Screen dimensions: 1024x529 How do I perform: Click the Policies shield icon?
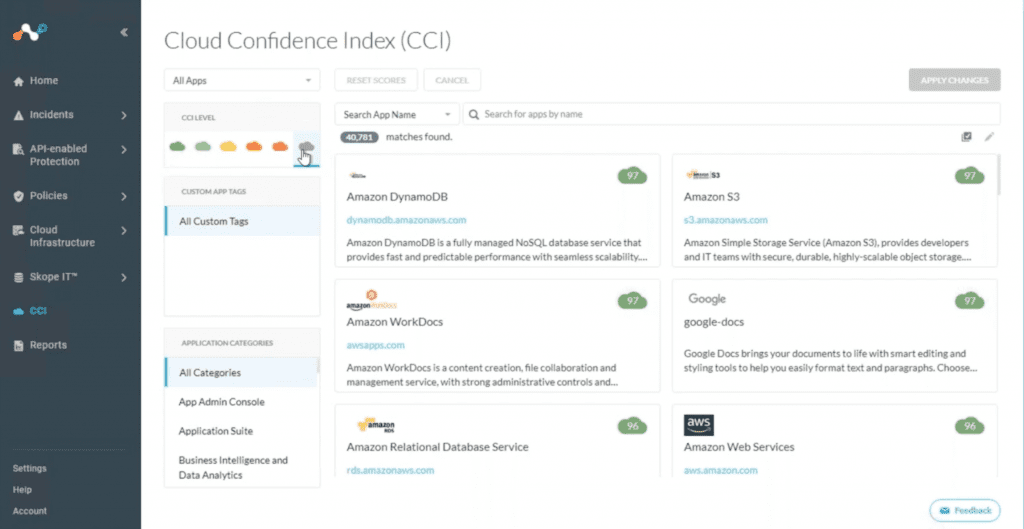tap(18, 196)
